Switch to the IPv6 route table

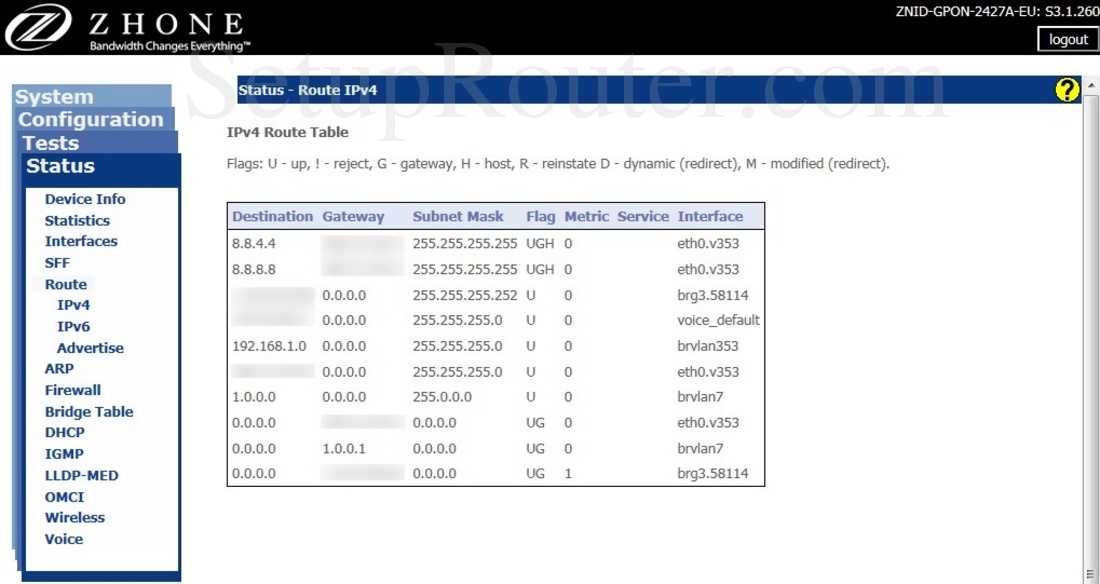[73, 326]
